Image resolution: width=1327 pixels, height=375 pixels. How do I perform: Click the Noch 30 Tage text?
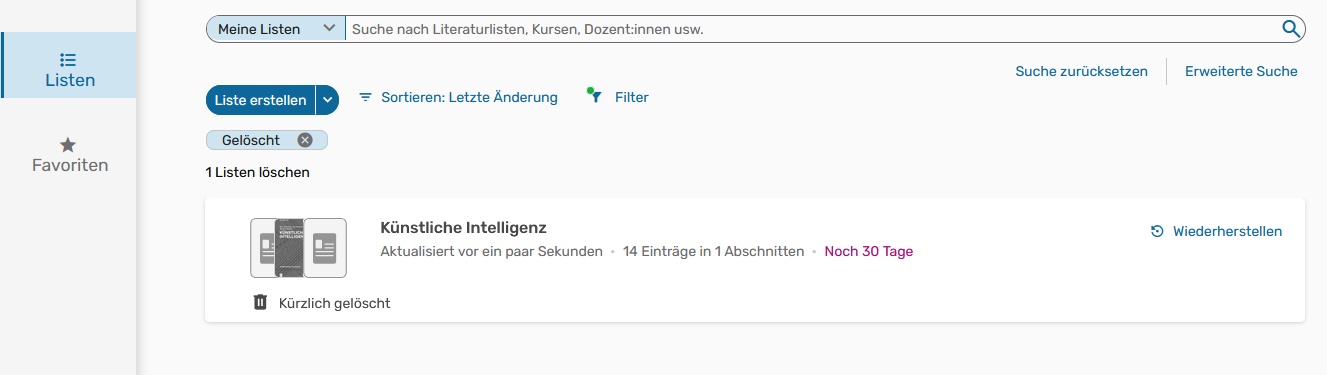868,251
